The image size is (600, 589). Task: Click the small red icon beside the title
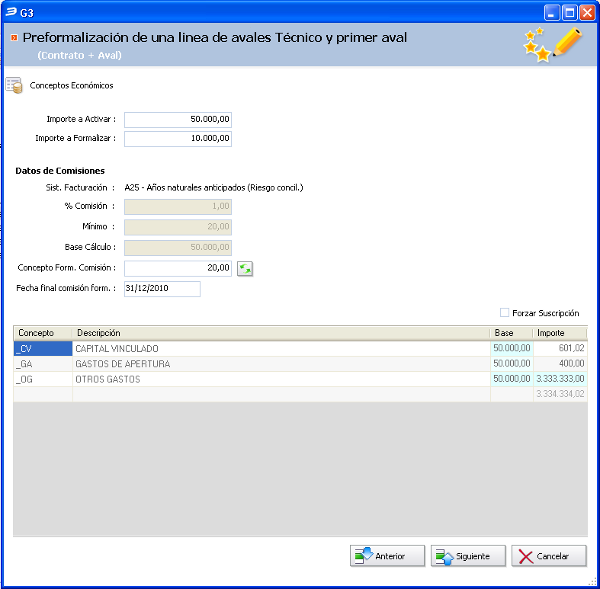pos(14,38)
